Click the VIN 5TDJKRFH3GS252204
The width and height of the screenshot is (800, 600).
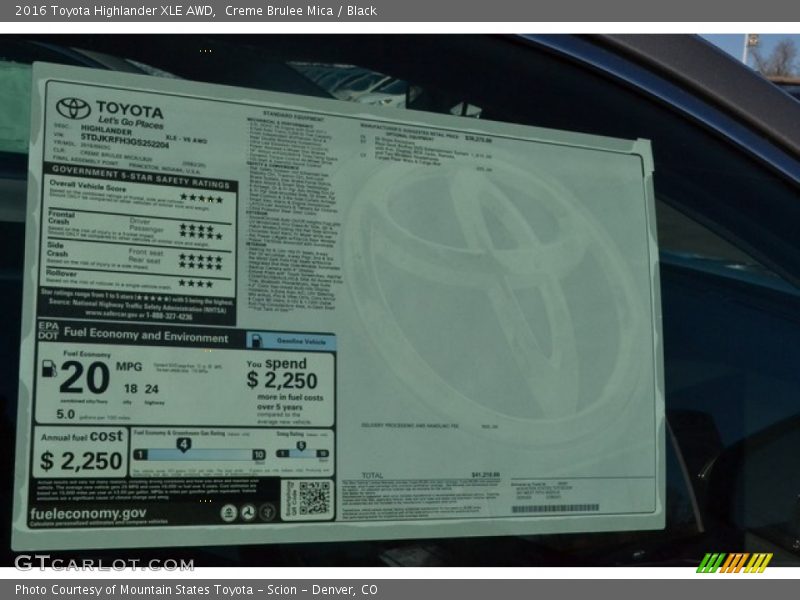[x=124, y=141]
